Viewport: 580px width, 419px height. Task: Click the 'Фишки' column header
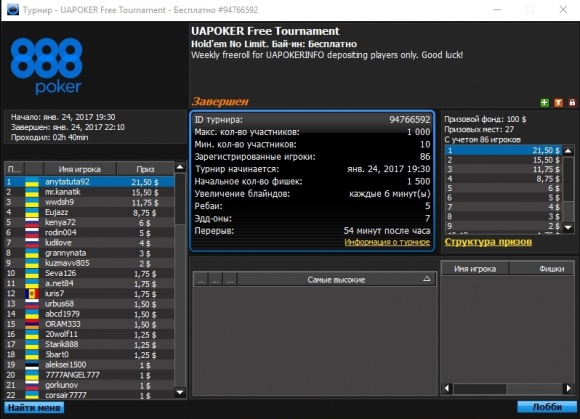(x=541, y=269)
